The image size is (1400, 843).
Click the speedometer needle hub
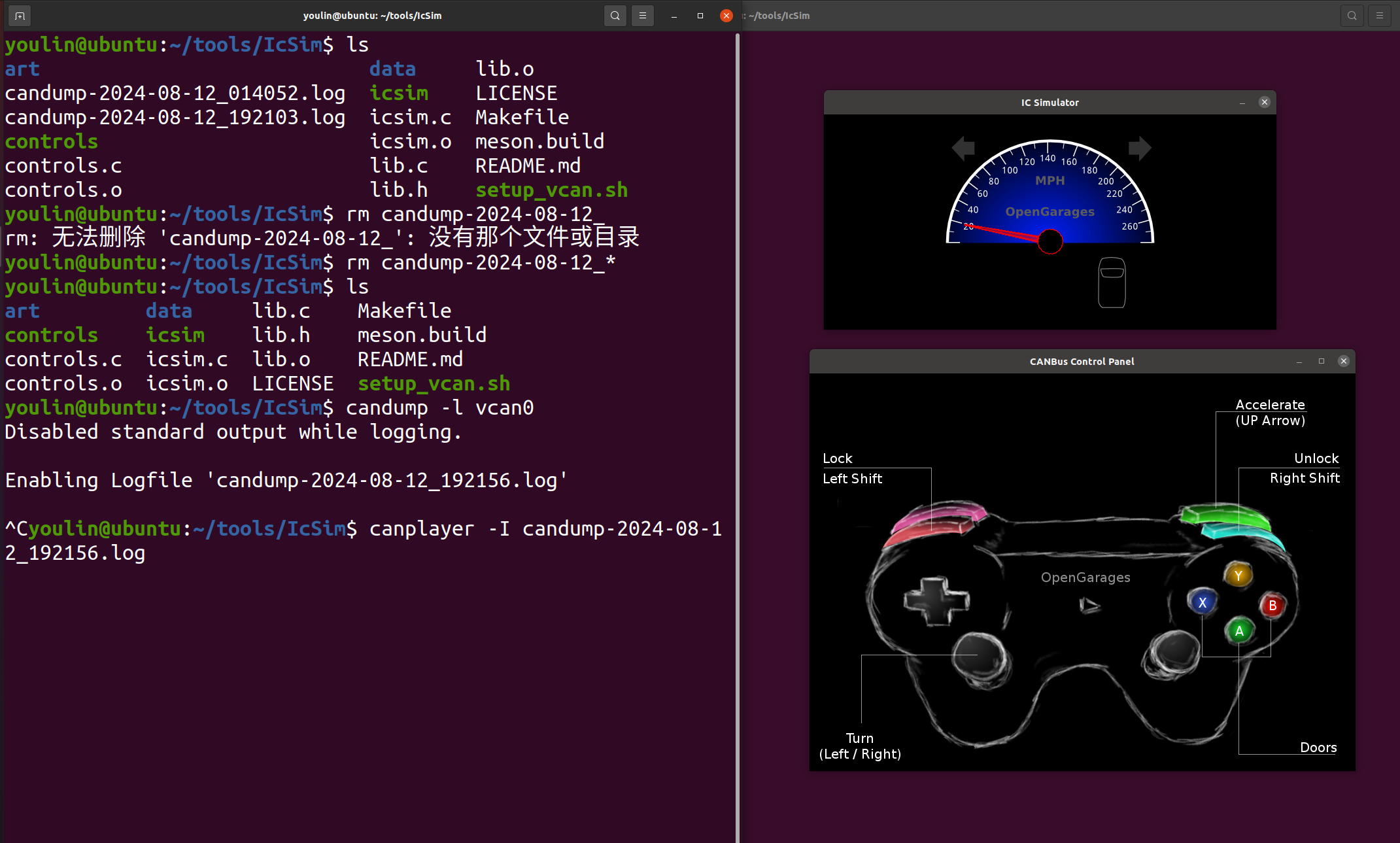coord(1050,241)
